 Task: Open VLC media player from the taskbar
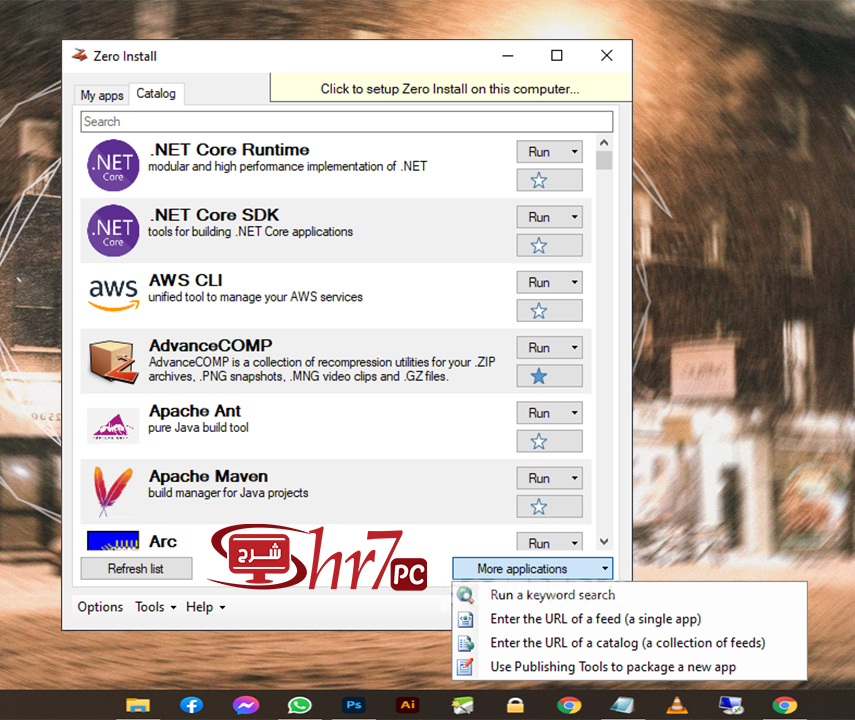[677, 705]
